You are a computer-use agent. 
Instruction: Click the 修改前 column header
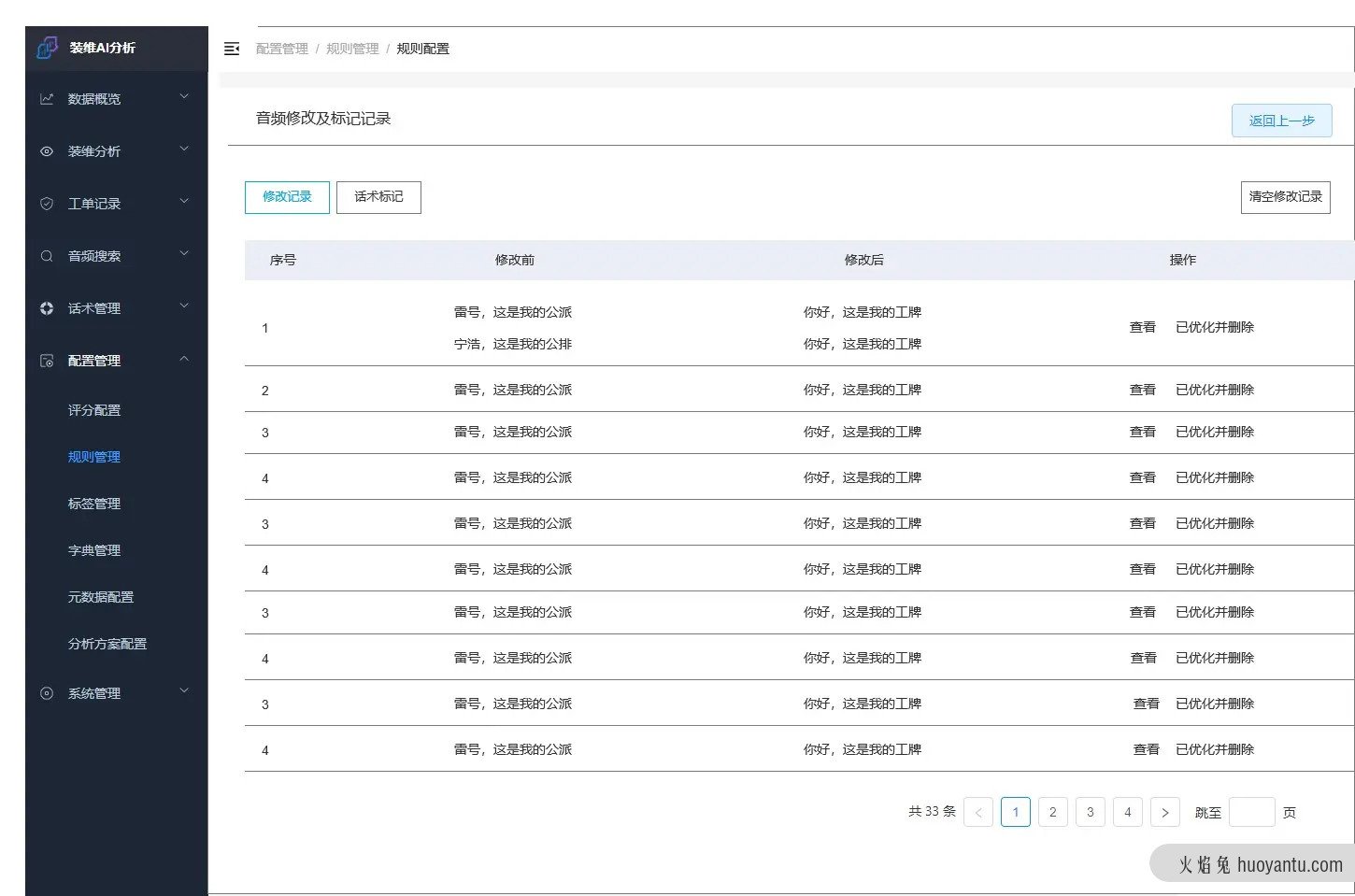[x=515, y=260]
